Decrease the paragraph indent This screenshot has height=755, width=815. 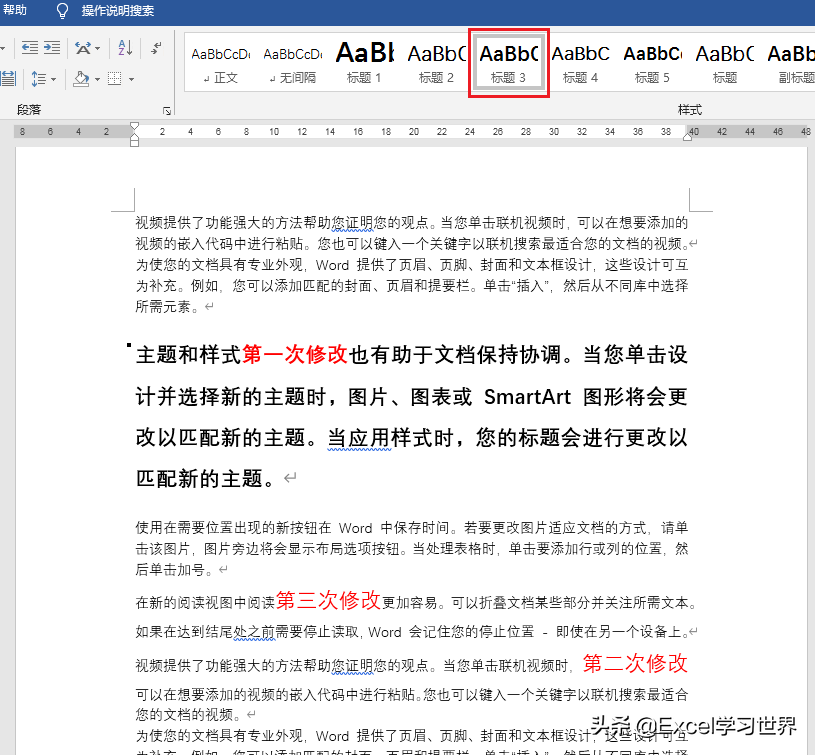coord(30,48)
